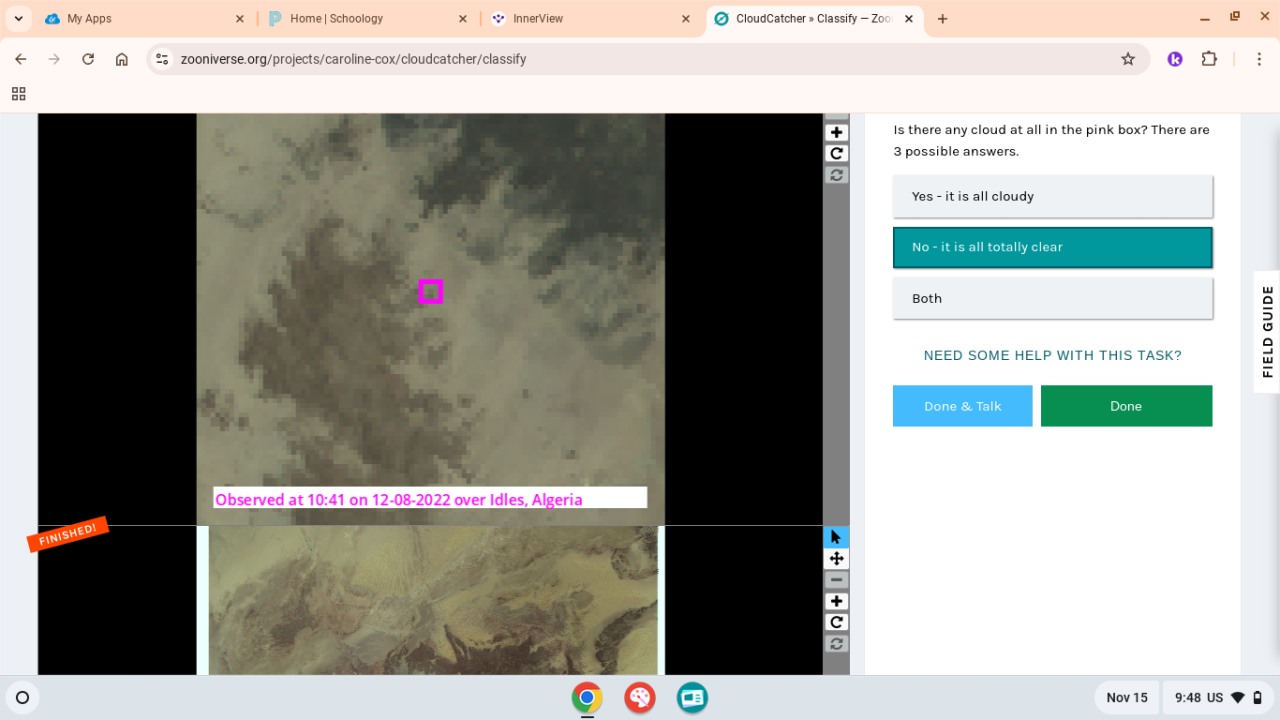
Task: Reset the lower image view
Action: pos(837,643)
